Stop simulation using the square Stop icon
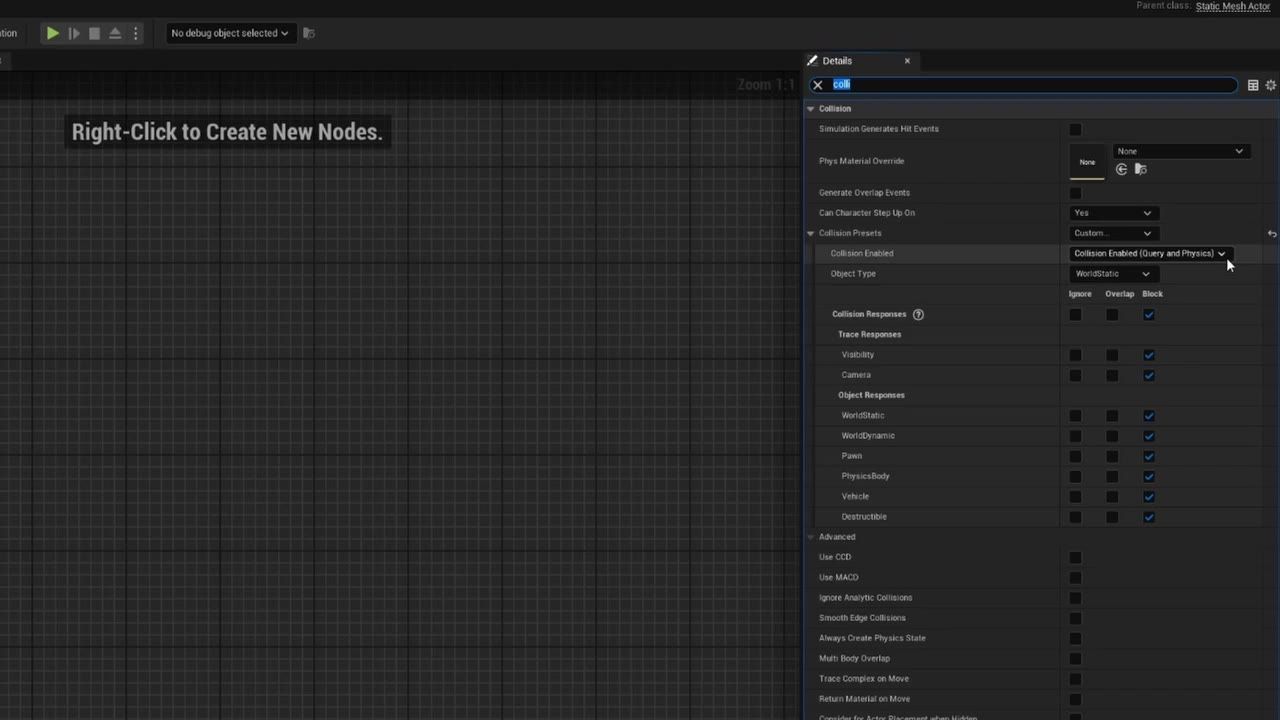This screenshot has height=720, width=1280. coord(94,33)
